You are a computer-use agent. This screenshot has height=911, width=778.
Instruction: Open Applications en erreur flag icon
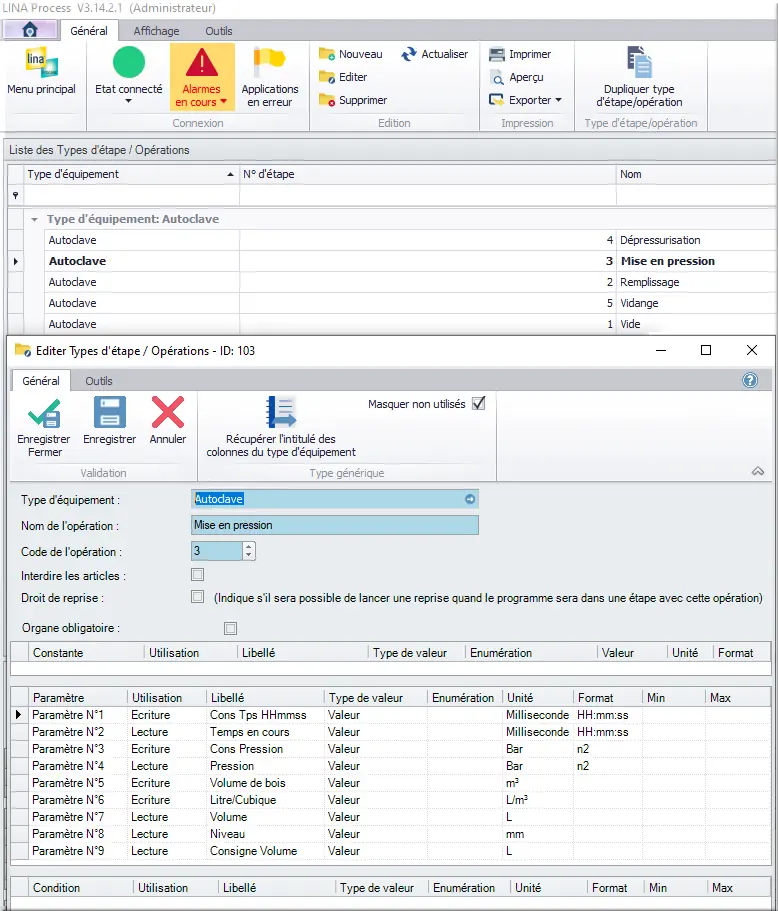tap(270, 62)
